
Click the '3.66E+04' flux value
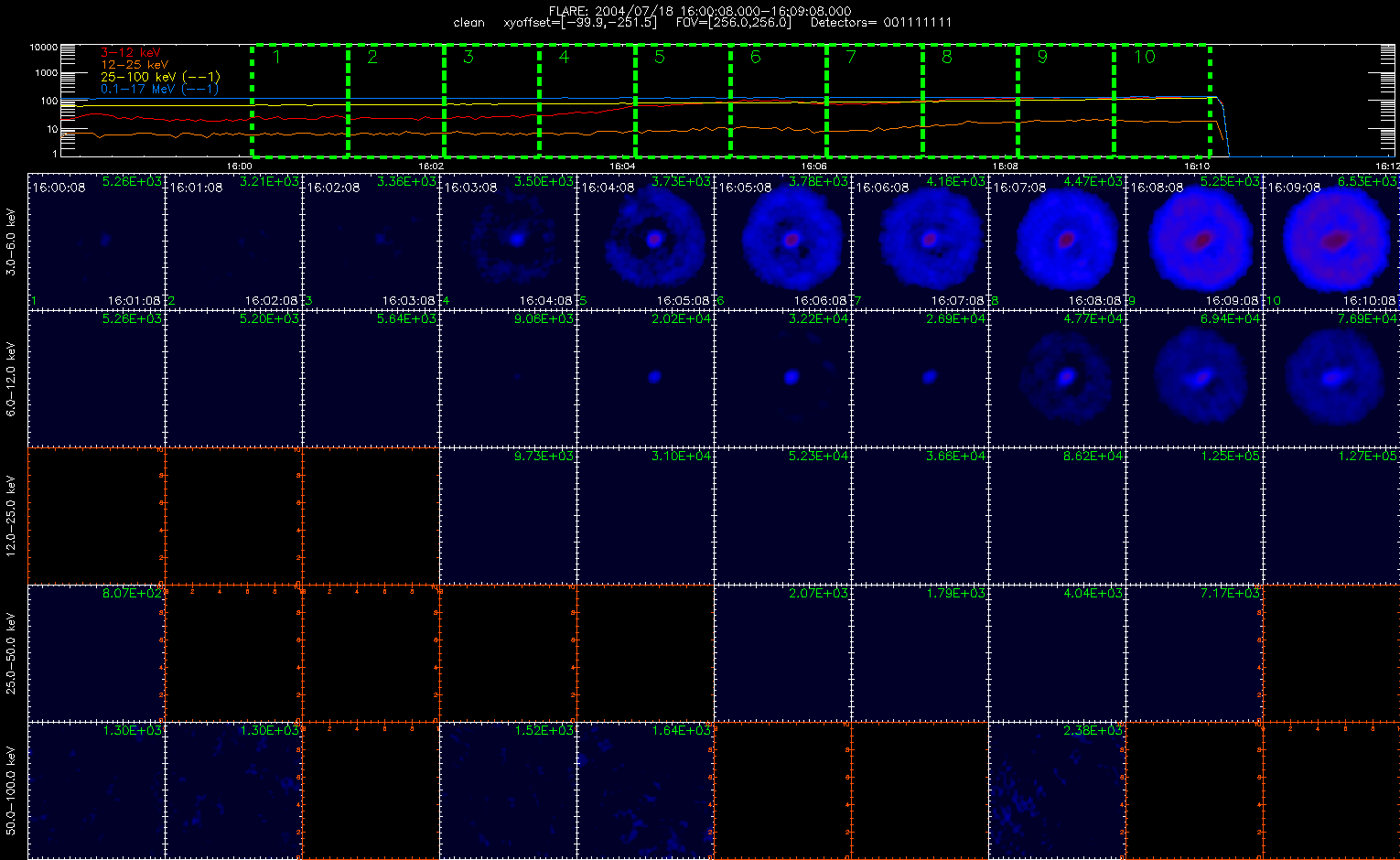coord(956,456)
